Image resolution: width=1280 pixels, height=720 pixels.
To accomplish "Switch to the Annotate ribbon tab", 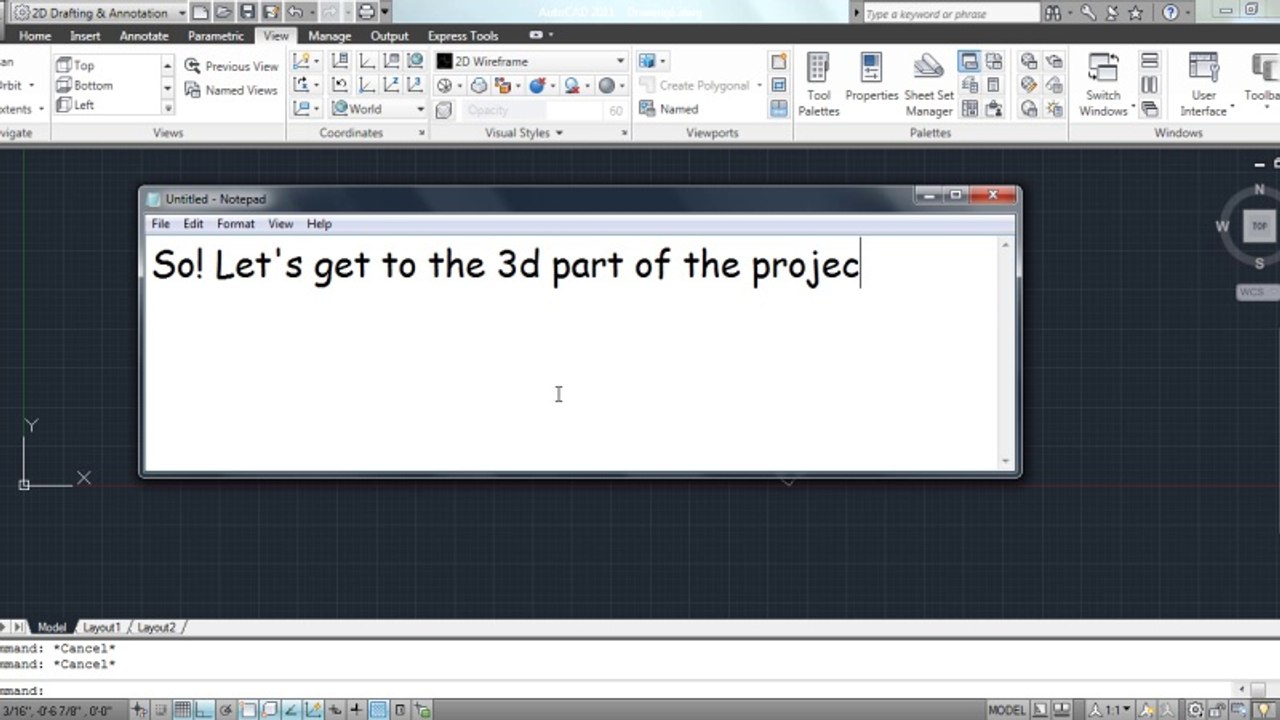I will 144,36.
